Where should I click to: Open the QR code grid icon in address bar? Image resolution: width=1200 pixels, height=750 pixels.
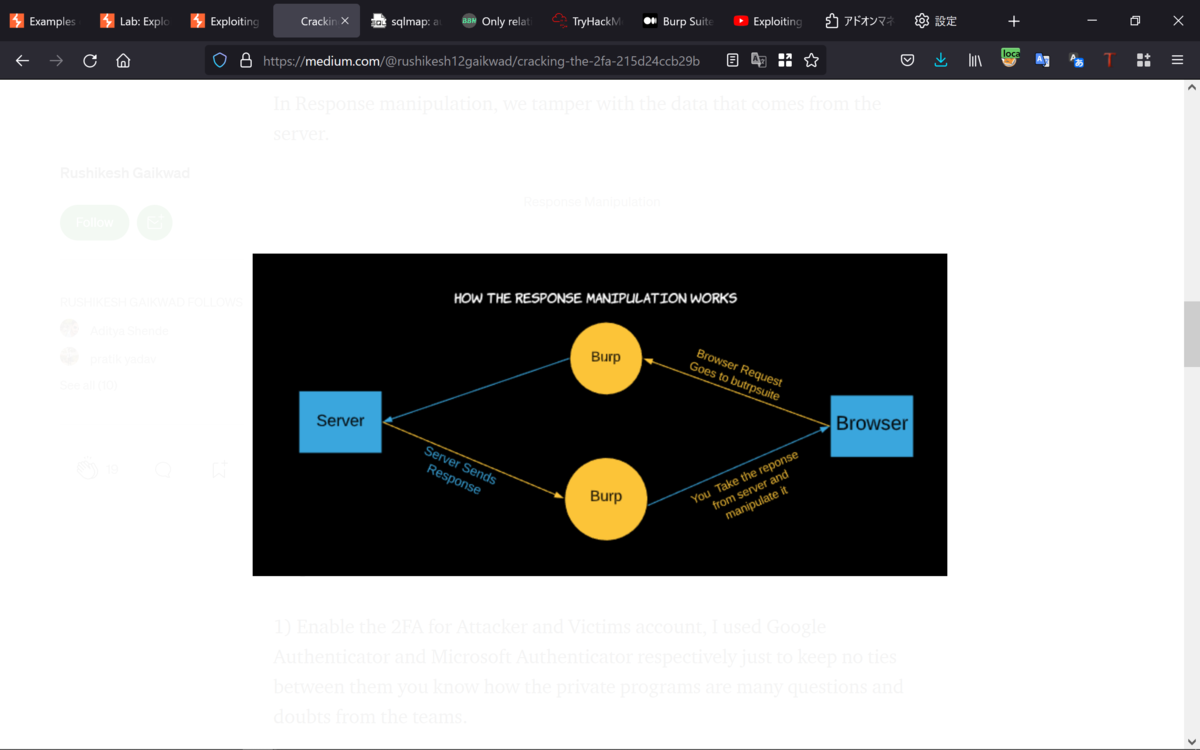tap(785, 60)
